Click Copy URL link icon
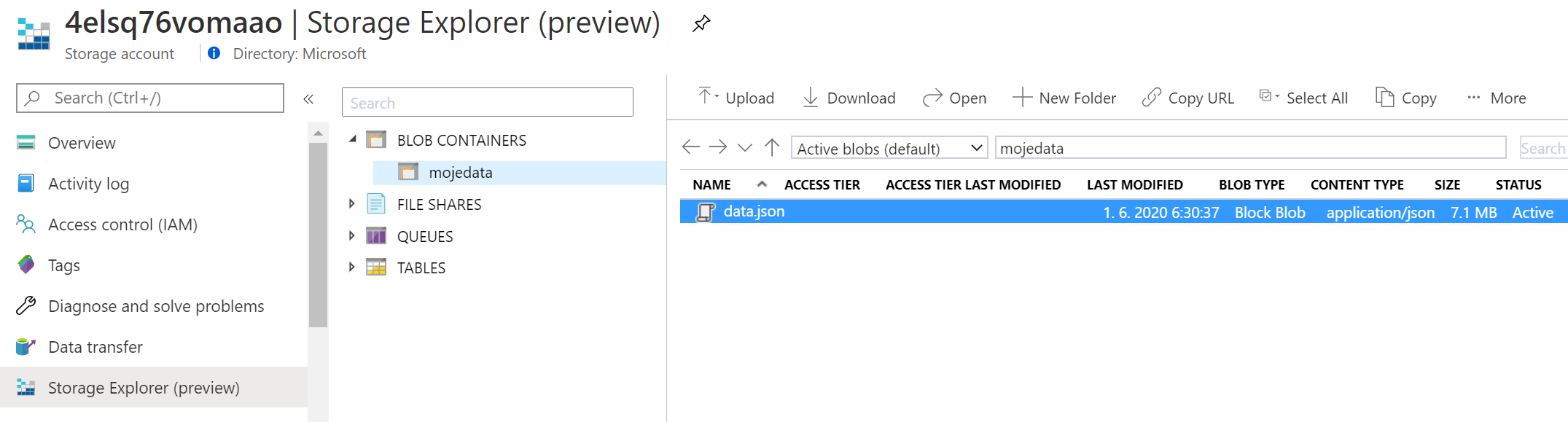 (1152, 98)
